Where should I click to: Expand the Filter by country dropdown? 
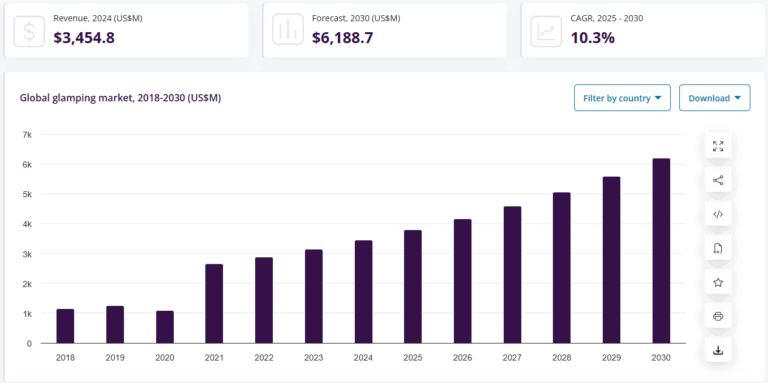(622, 98)
